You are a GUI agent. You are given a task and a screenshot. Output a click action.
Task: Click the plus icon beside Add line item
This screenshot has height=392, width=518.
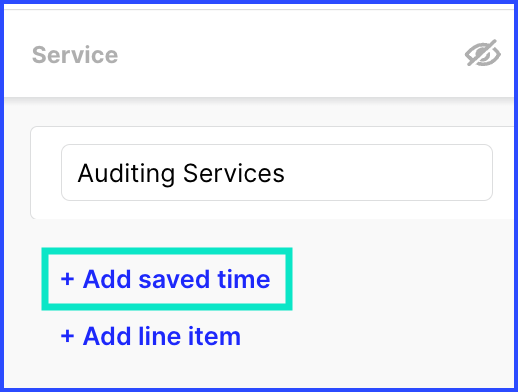[x=67, y=336]
